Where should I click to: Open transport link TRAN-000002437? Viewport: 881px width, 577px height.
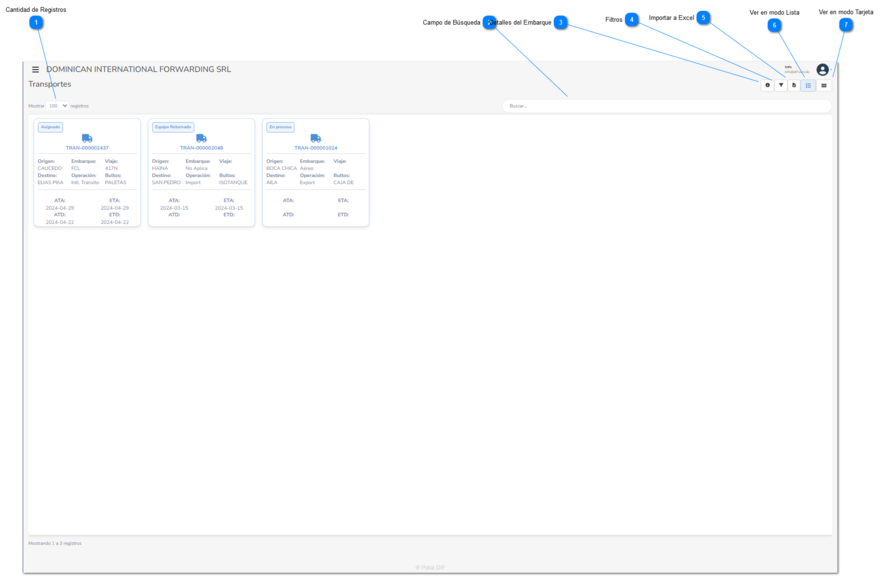tap(87, 148)
